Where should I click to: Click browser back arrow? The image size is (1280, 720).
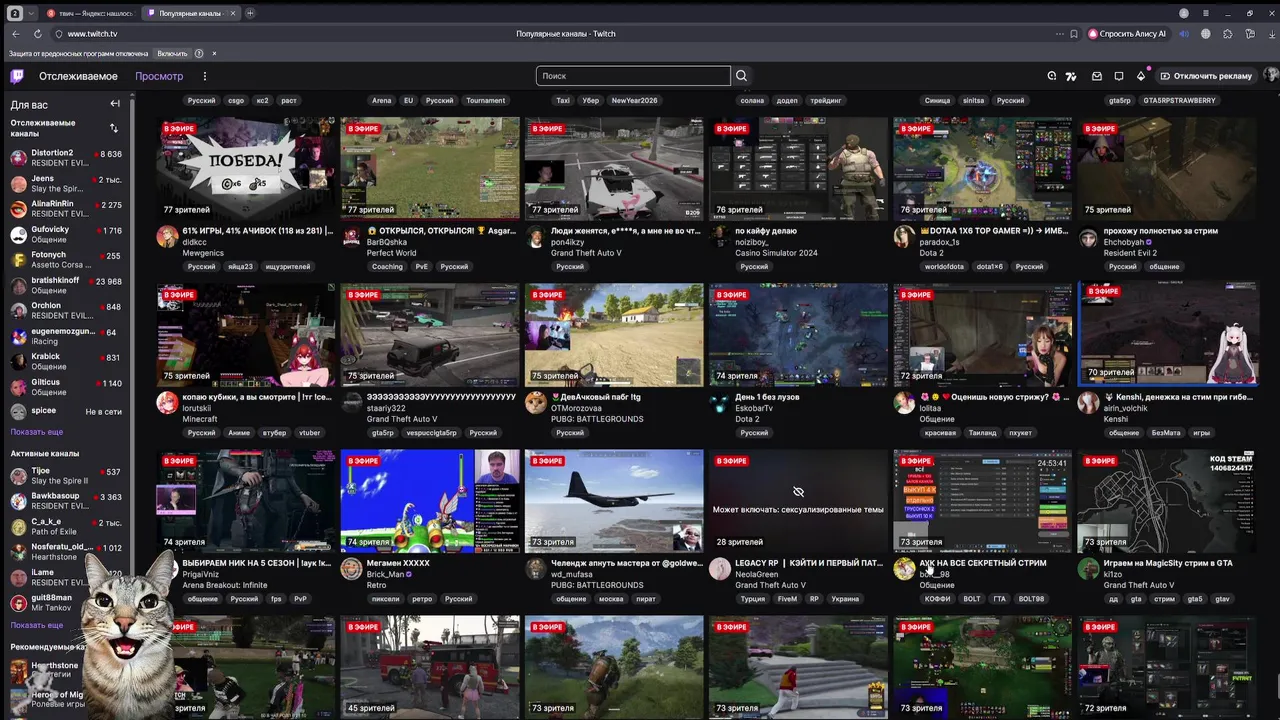[x=15, y=34]
